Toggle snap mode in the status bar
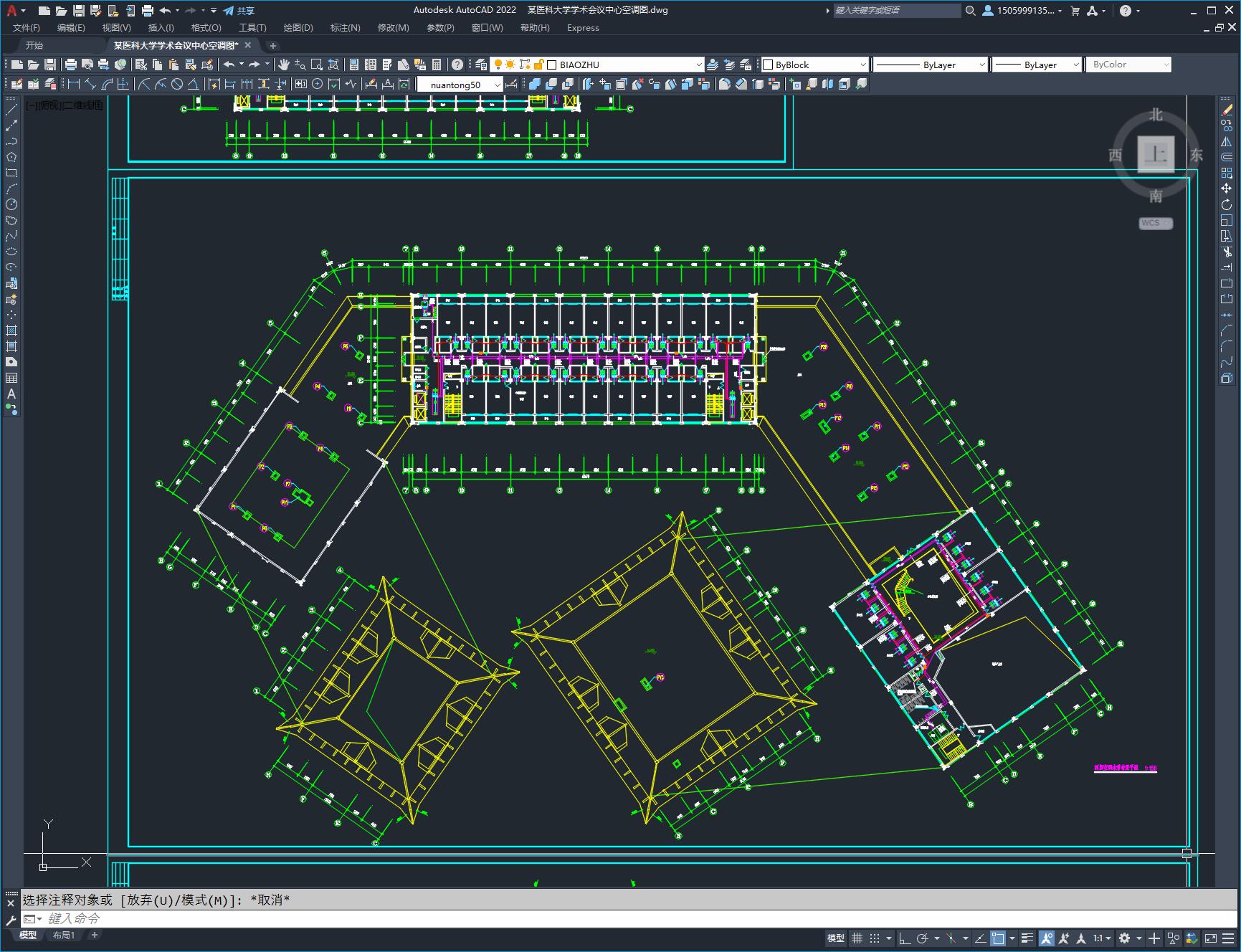 click(875, 938)
